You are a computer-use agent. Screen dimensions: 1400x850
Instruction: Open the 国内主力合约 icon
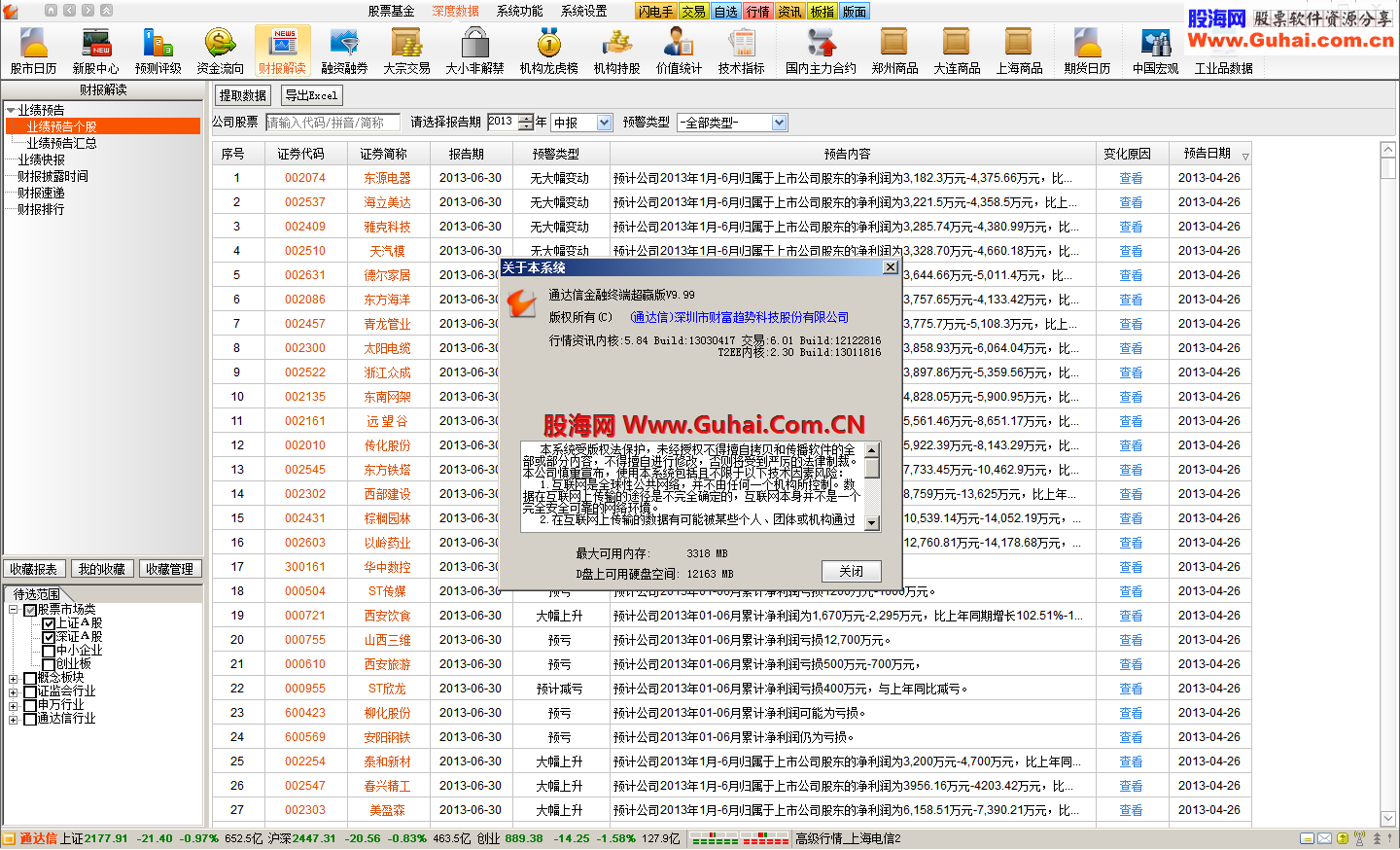[821, 51]
